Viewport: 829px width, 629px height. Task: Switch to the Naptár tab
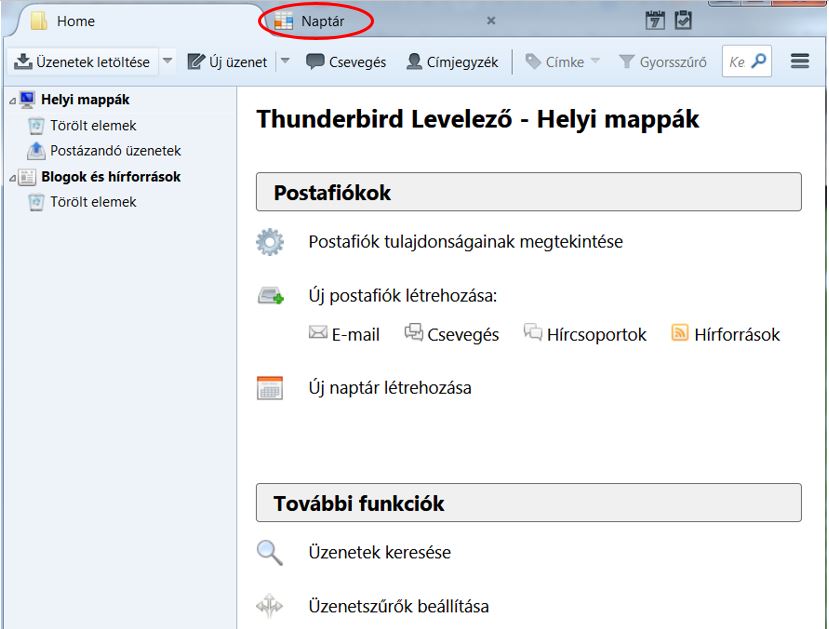click(x=322, y=21)
